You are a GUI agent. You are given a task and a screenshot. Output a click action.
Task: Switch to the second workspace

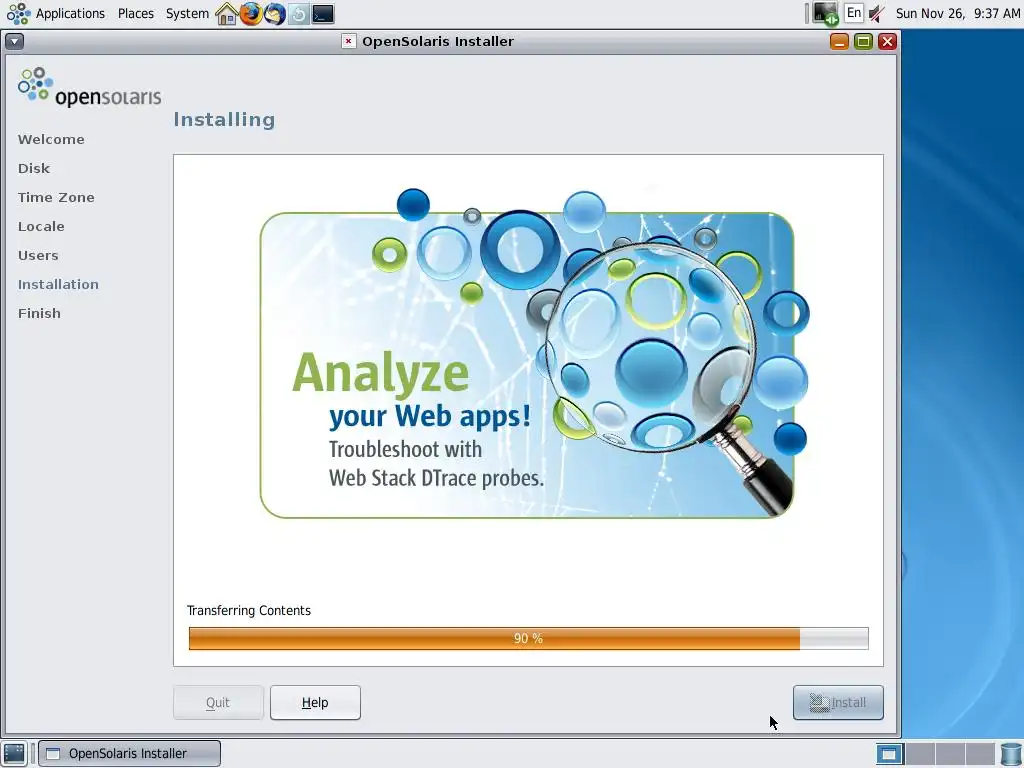[920, 754]
